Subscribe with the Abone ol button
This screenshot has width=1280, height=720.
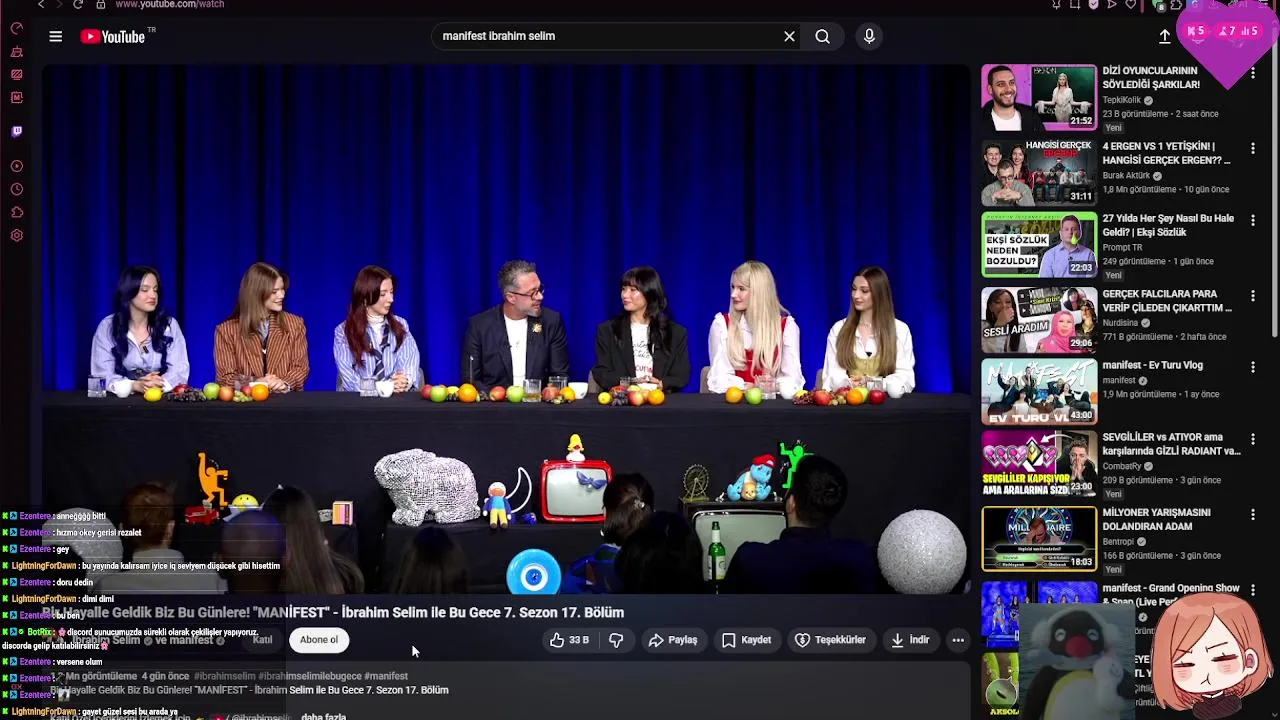coord(319,640)
